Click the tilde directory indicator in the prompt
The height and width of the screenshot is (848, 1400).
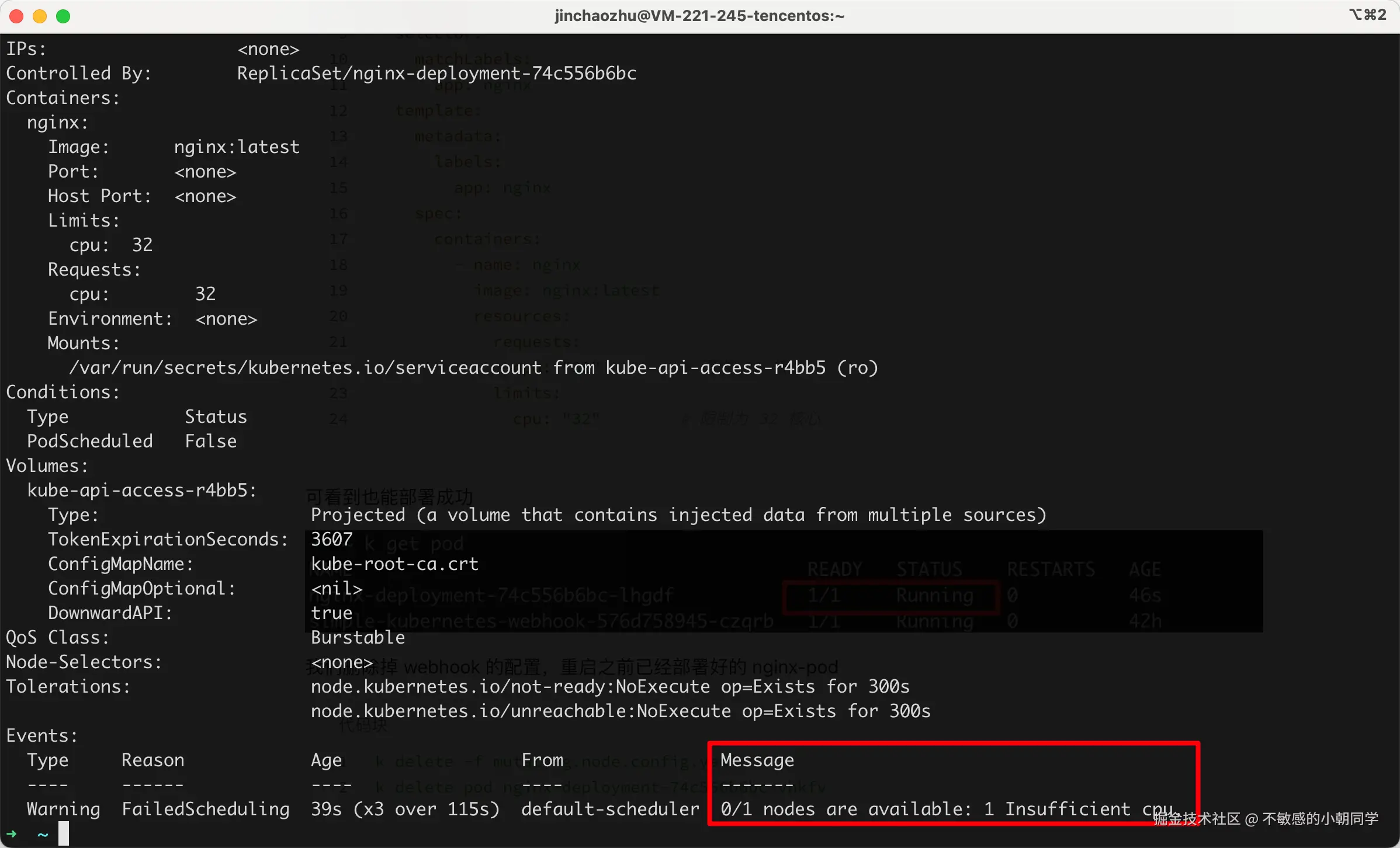click(x=43, y=834)
